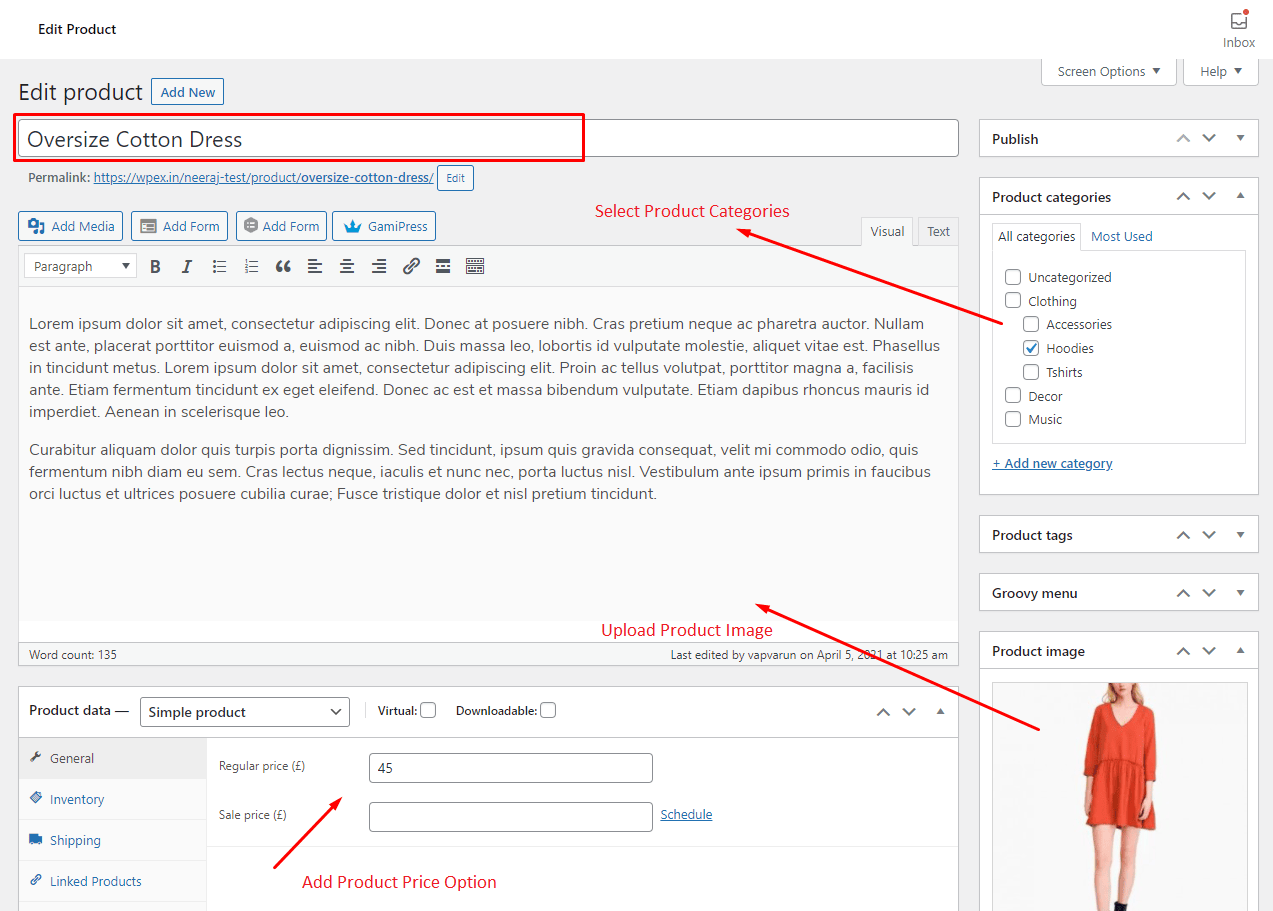The image size is (1273, 911).
Task: Click the Add Media button
Action: (71, 226)
